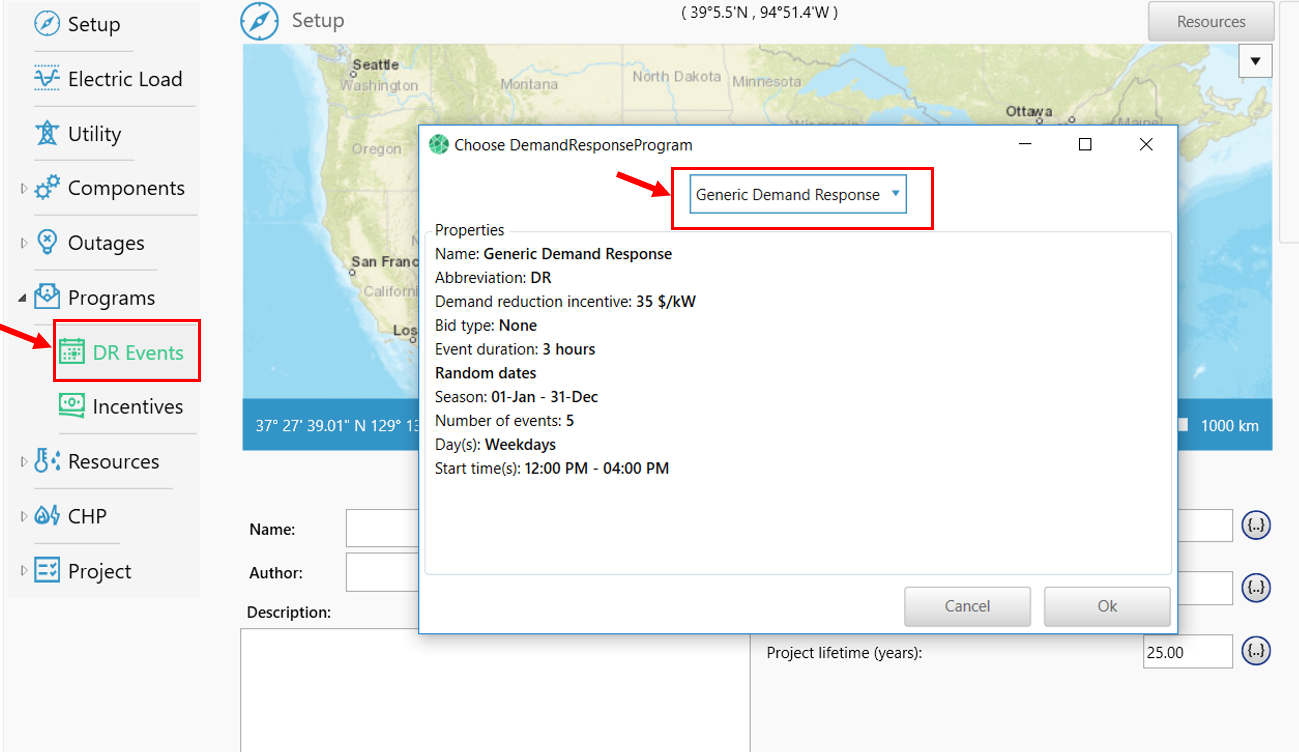The width and height of the screenshot is (1299, 752).
Task: Collapse the Programs tree node
Action: [23, 298]
